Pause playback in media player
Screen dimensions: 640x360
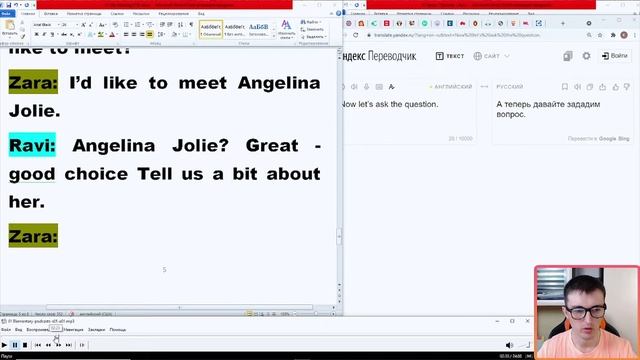15,345
